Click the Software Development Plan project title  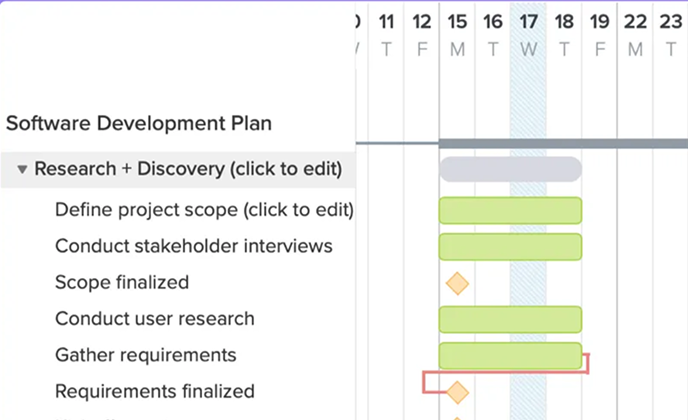click(139, 124)
